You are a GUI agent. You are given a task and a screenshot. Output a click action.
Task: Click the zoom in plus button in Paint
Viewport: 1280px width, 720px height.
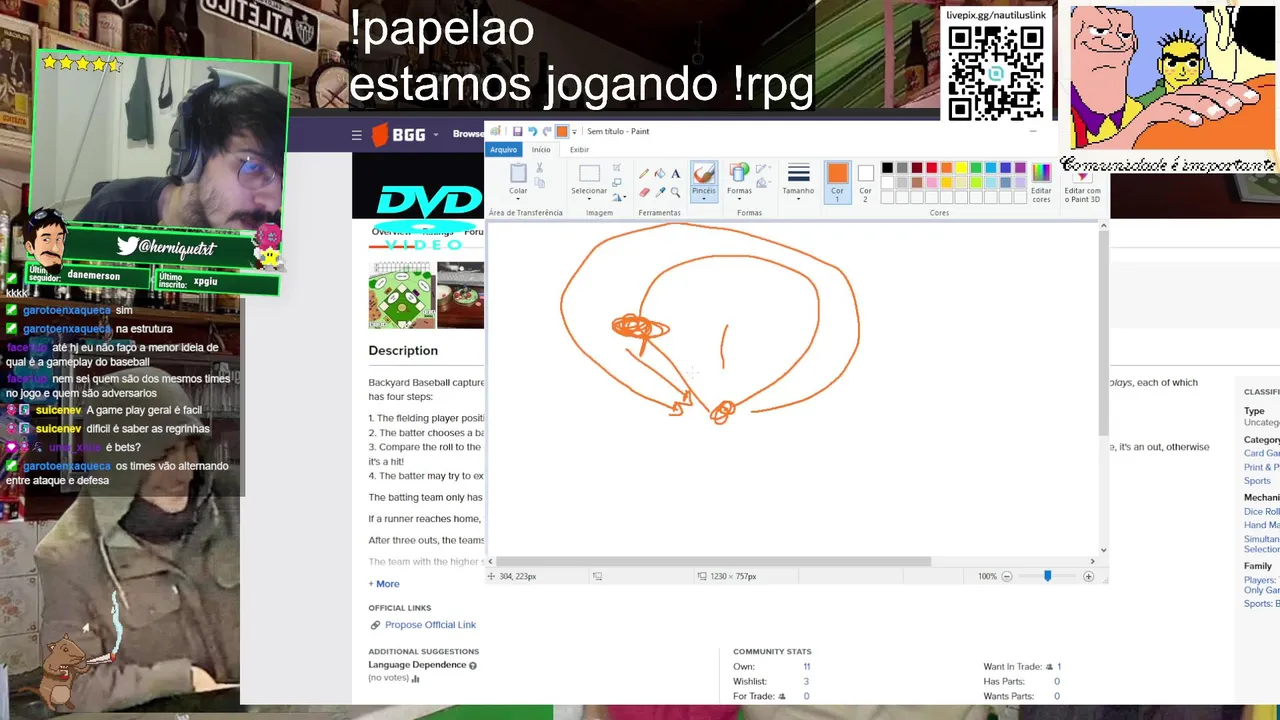[x=1089, y=576]
